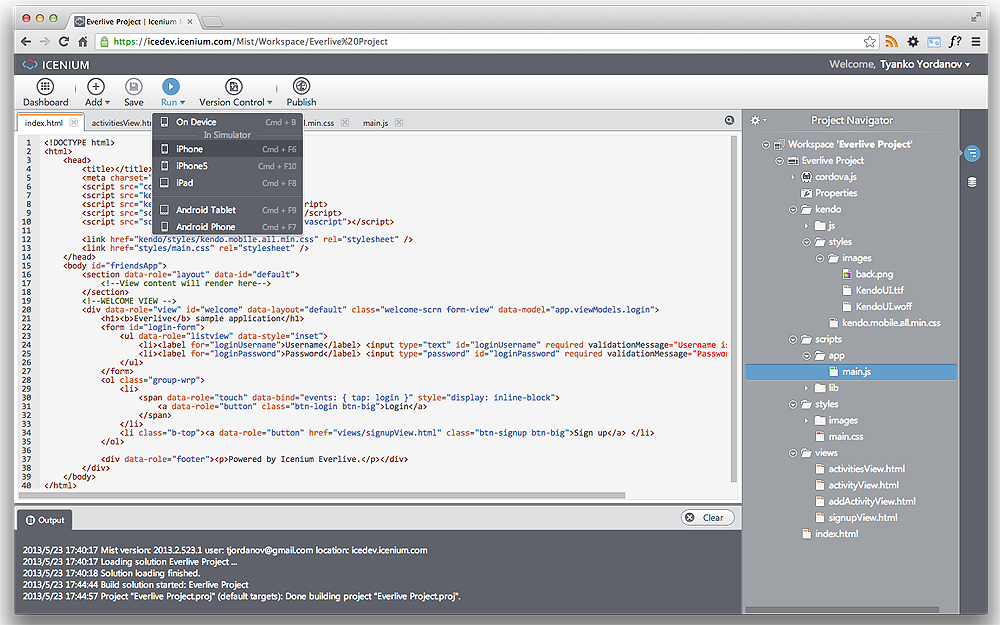Go to the browser home page
This screenshot has width=1000, height=625.
(83, 41)
